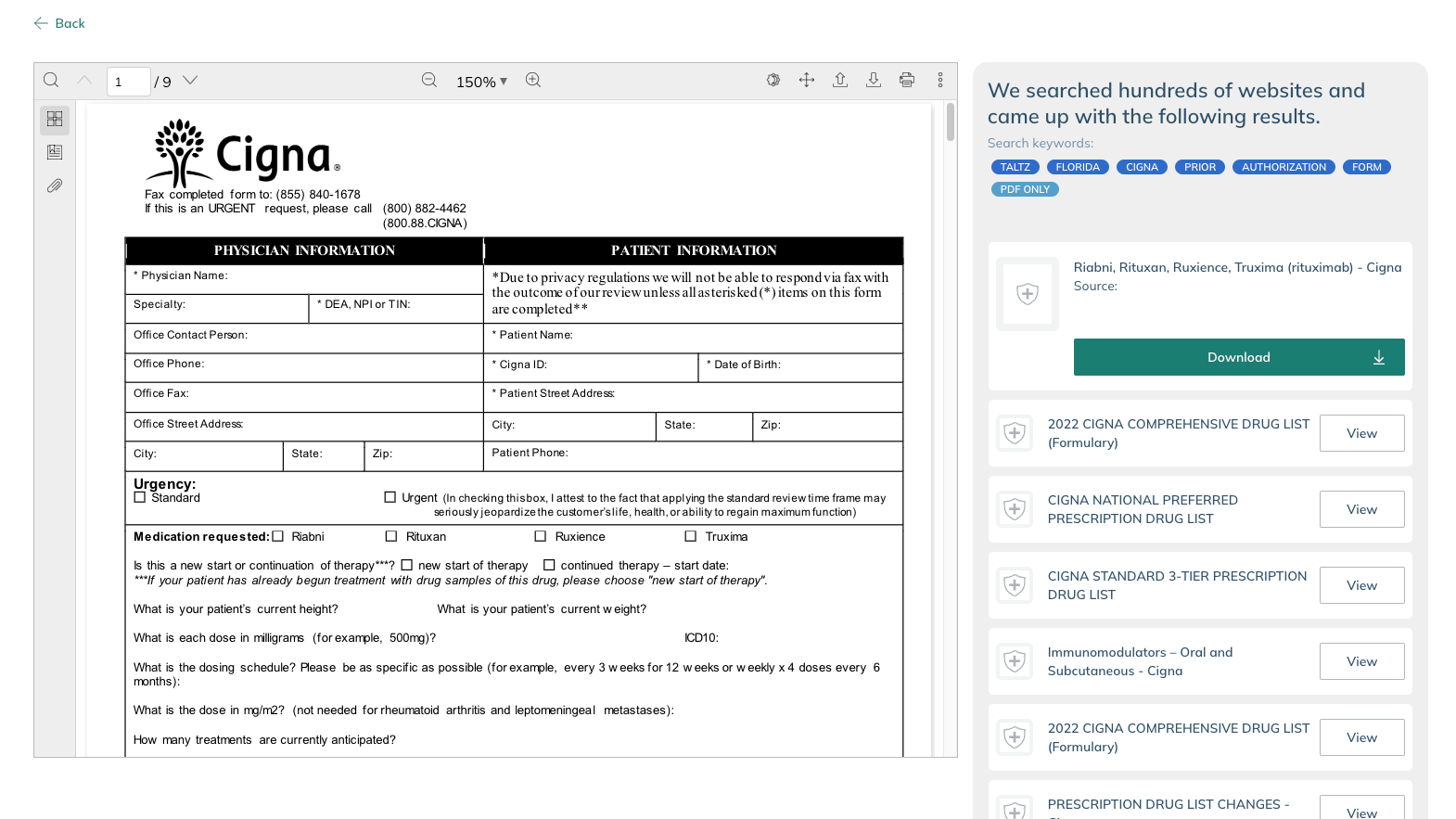Check the Standard urgency box
The image size is (1456, 819).
click(140, 498)
